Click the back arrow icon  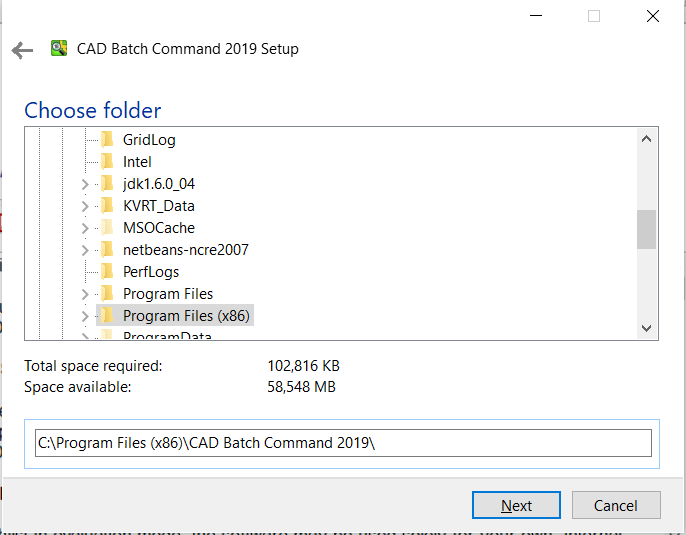[x=22, y=50]
